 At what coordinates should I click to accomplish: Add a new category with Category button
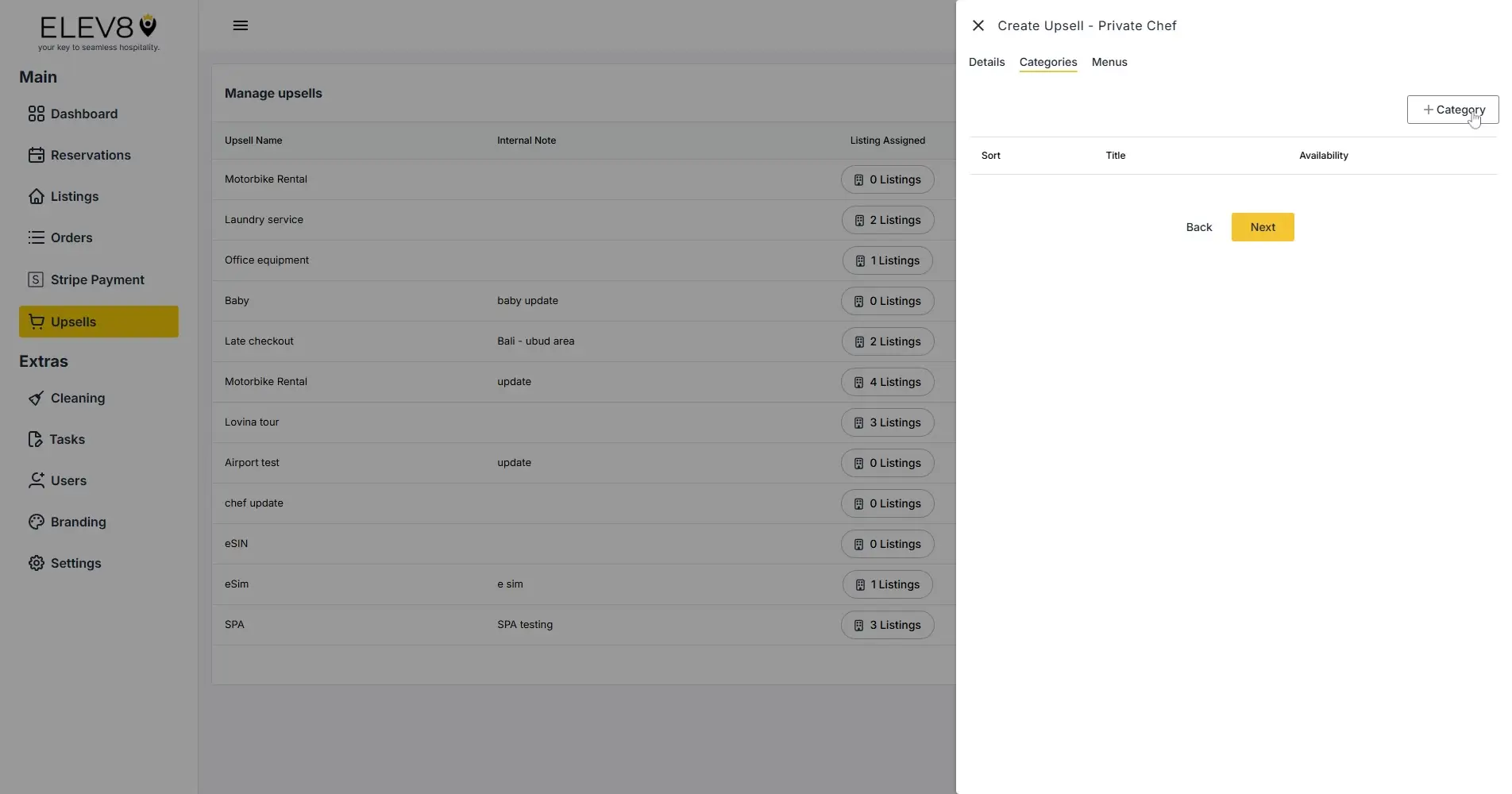(x=1452, y=110)
